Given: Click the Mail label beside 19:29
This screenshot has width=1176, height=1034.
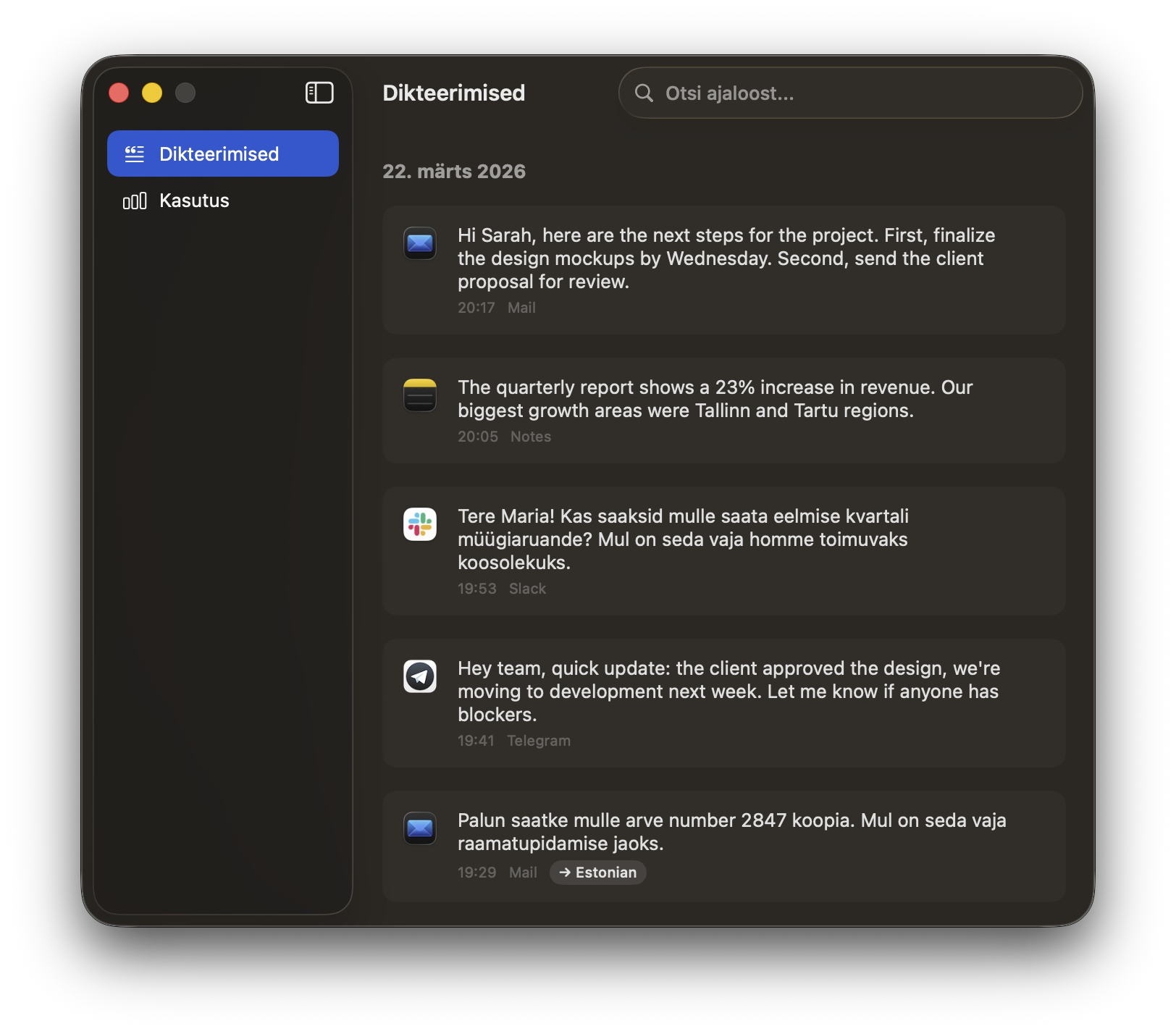Looking at the screenshot, I should click(x=523, y=873).
